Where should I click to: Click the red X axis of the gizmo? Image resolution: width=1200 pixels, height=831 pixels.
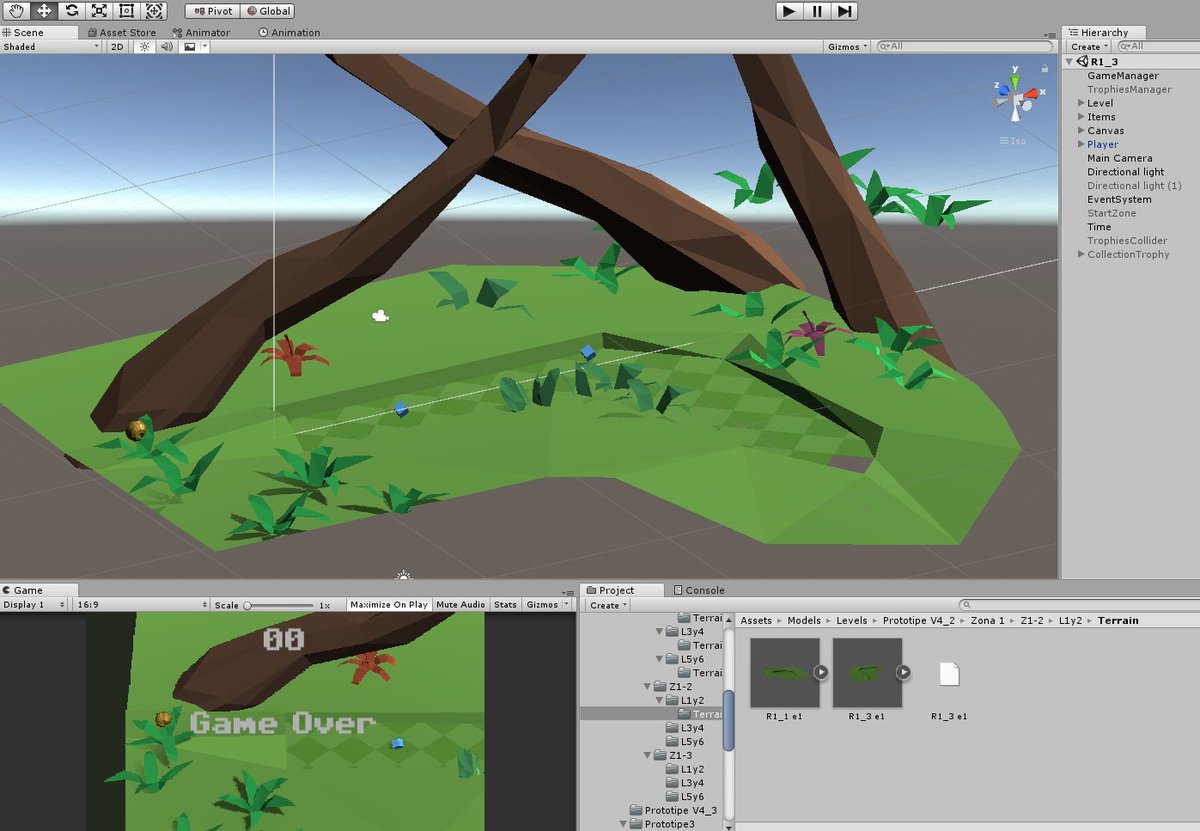[x=1031, y=94]
